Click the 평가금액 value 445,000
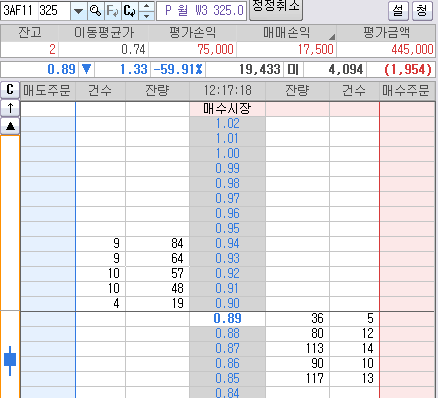 pyautogui.click(x=412, y=50)
